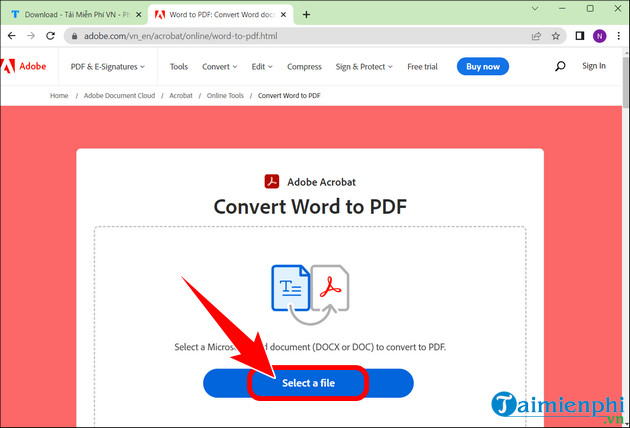Click the Word-to-PDF conversion illustration
630x428 pixels.
[x=310, y=294]
